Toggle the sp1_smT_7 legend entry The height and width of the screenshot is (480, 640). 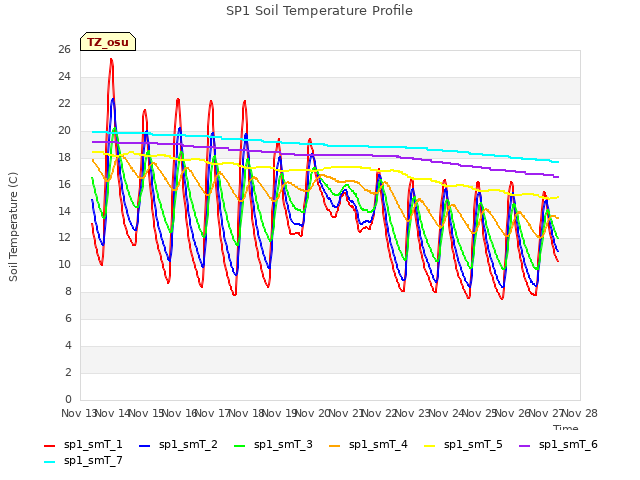point(83,460)
